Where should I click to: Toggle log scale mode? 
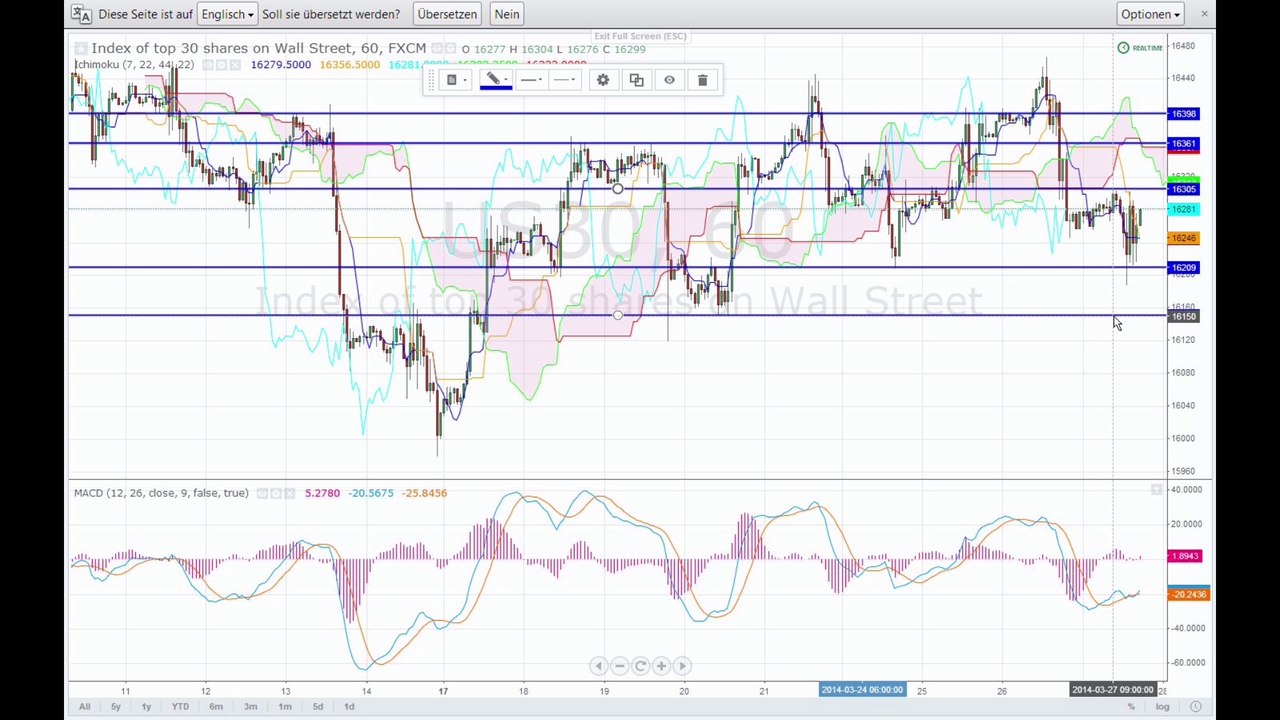point(1162,707)
